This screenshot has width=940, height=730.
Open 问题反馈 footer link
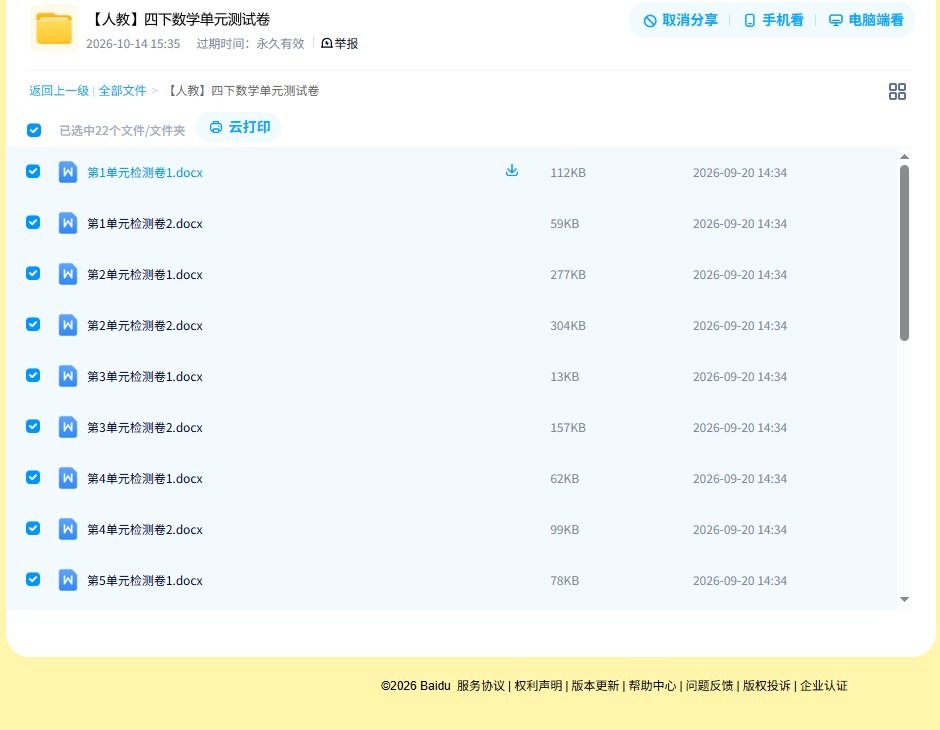coord(710,686)
